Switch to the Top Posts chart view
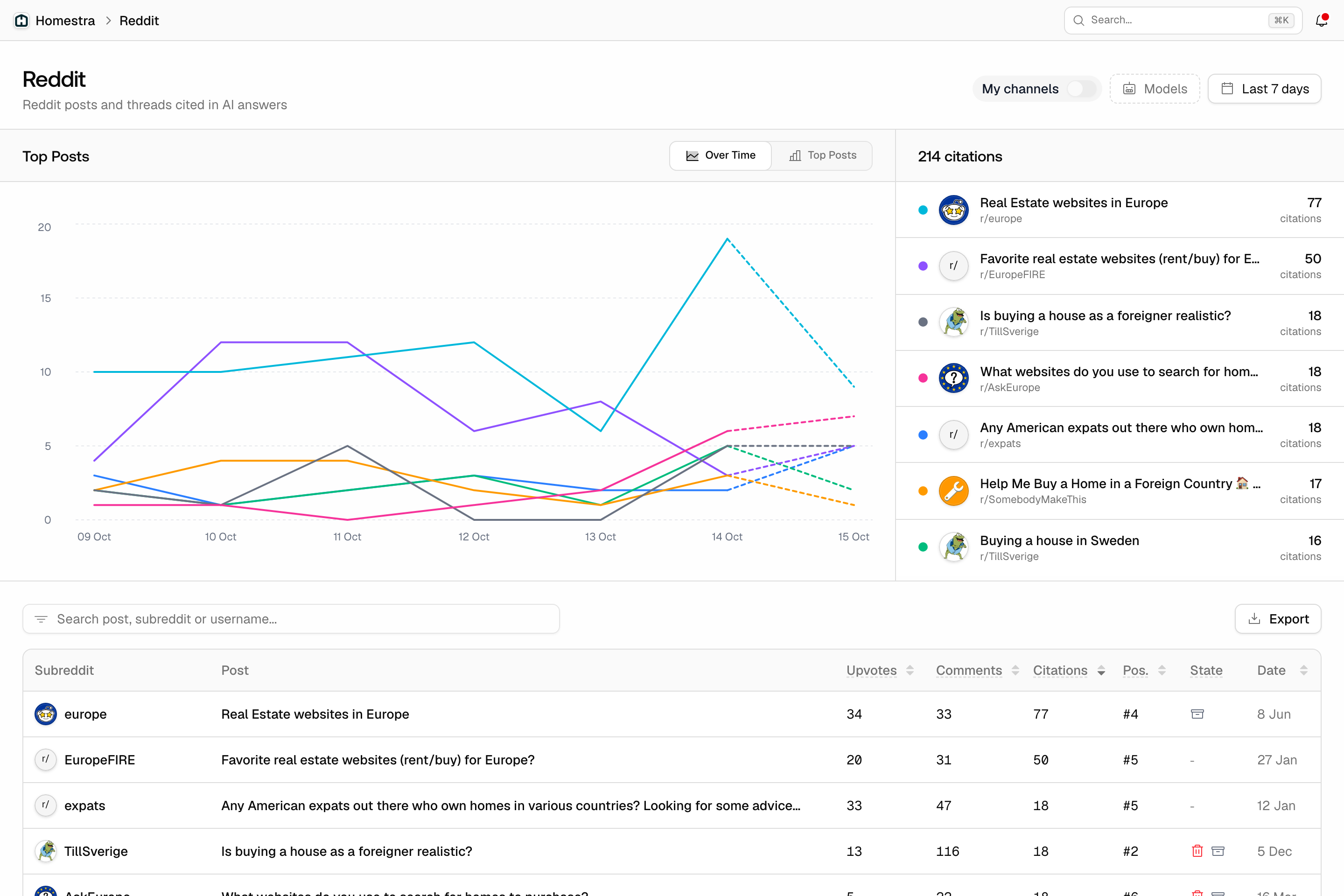1344x896 pixels. coord(822,155)
